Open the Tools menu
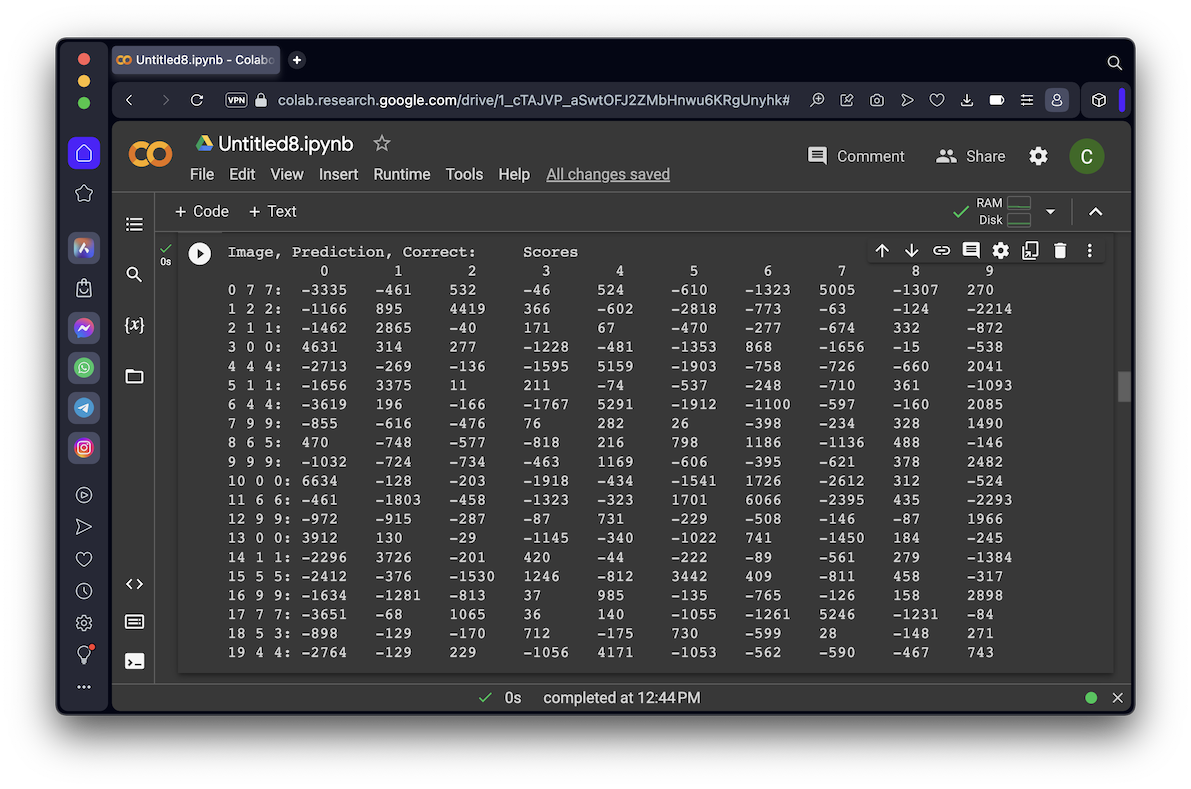The width and height of the screenshot is (1191, 789). click(x=464, y=174)
